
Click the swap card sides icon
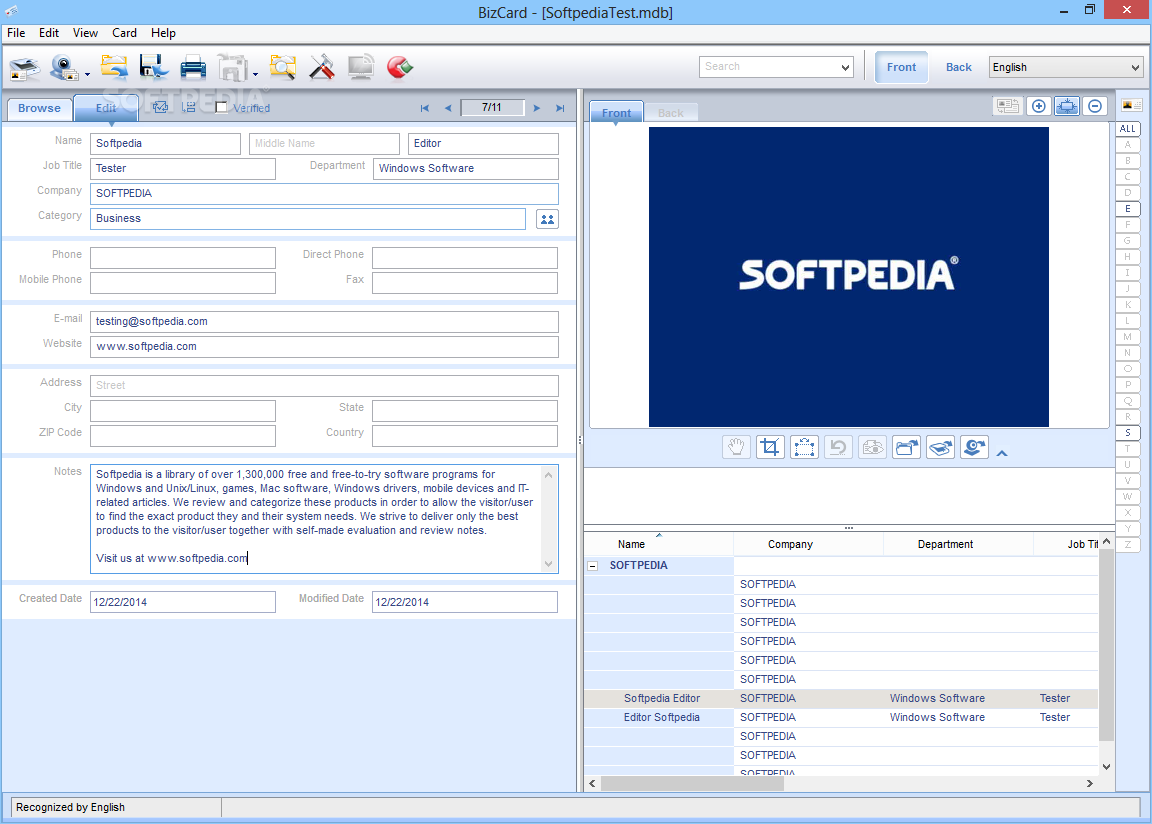coord(1007,106)
